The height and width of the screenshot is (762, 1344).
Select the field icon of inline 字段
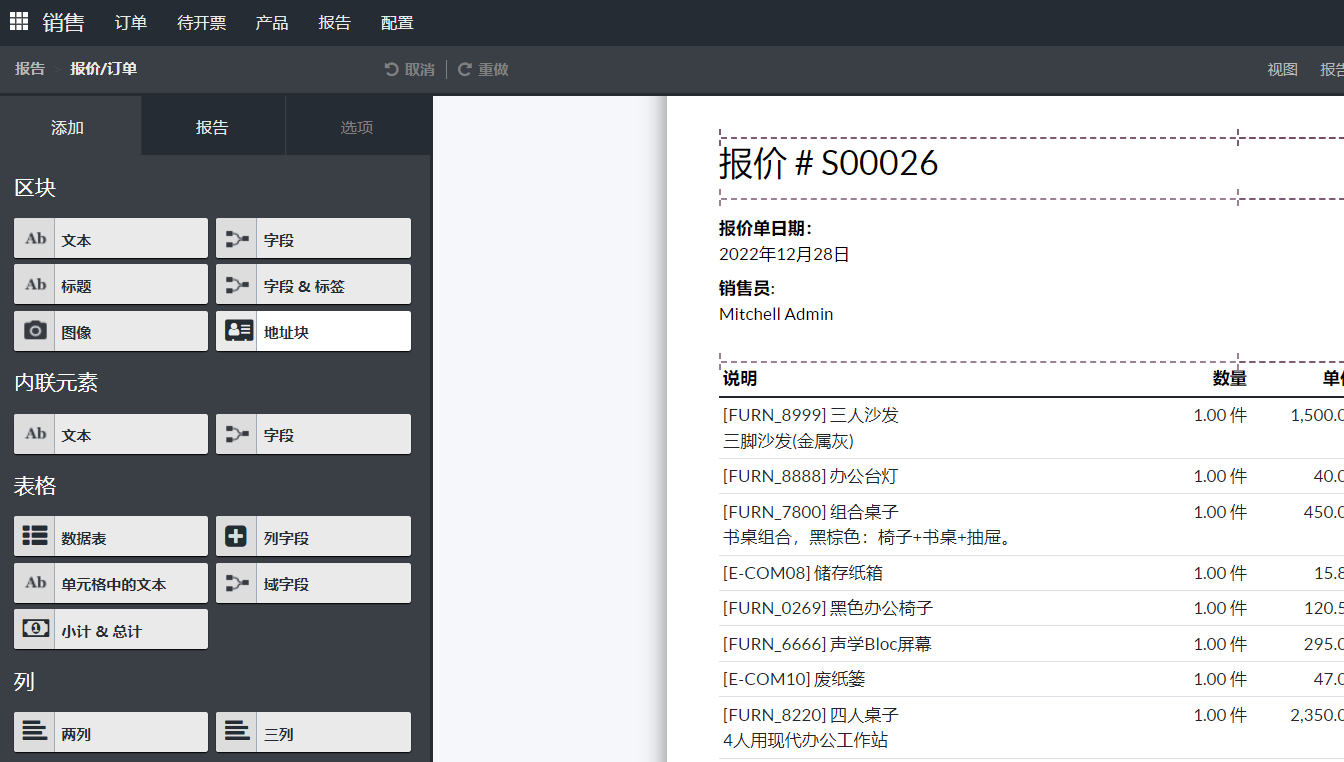237,434
